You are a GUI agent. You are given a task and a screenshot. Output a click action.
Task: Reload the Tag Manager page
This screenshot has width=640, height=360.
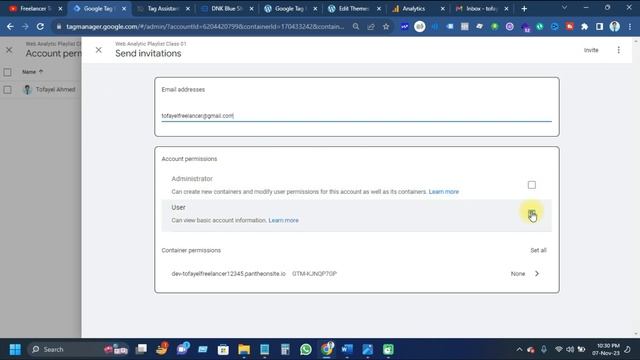point(40,27)
